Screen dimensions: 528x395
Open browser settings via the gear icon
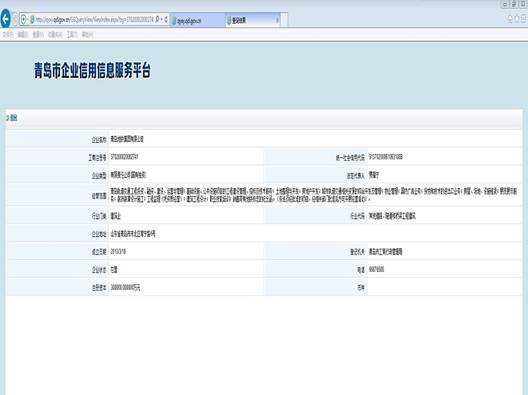(x=524, y=19)
